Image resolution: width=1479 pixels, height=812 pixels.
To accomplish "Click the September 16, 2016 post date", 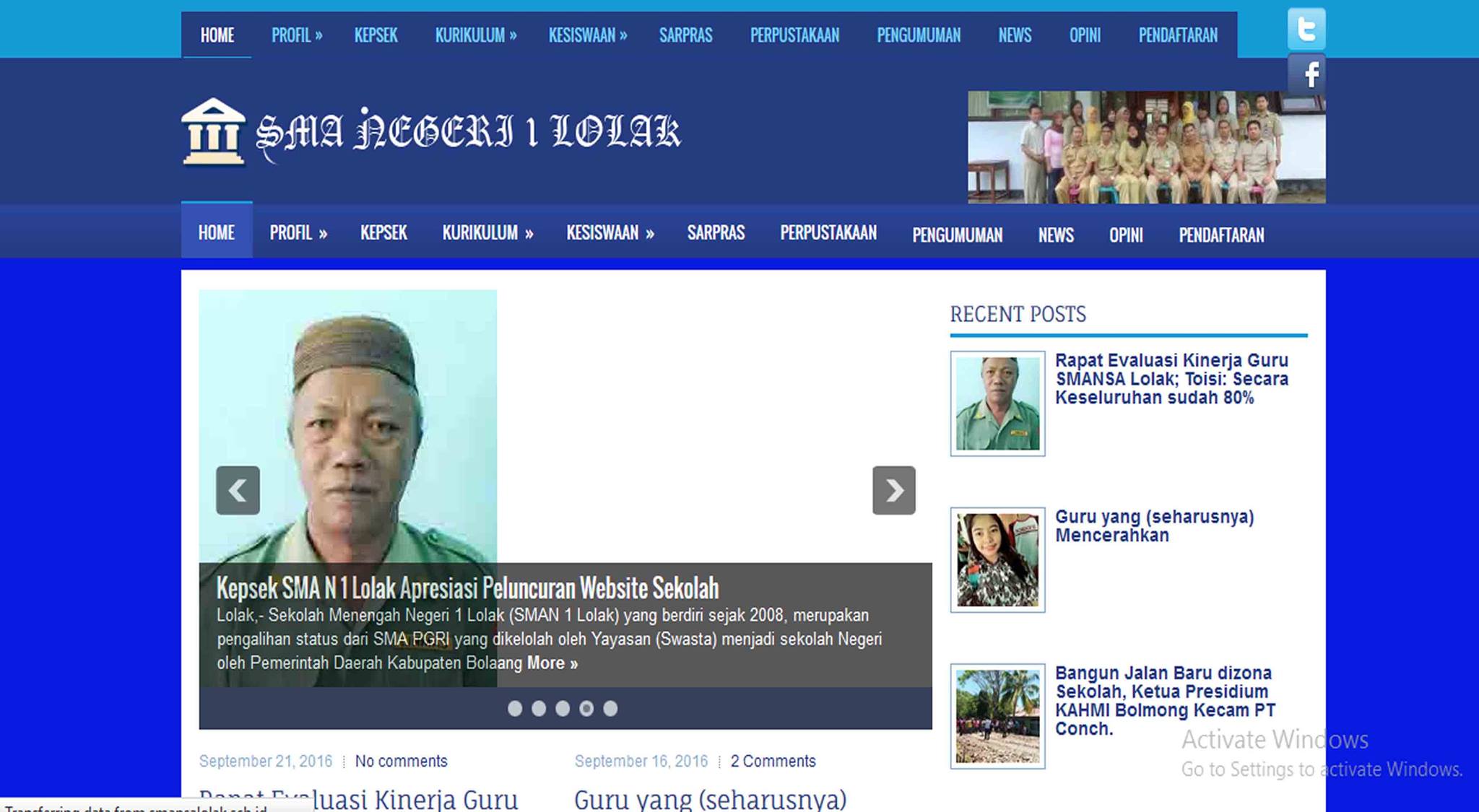I will coord(641,761).
